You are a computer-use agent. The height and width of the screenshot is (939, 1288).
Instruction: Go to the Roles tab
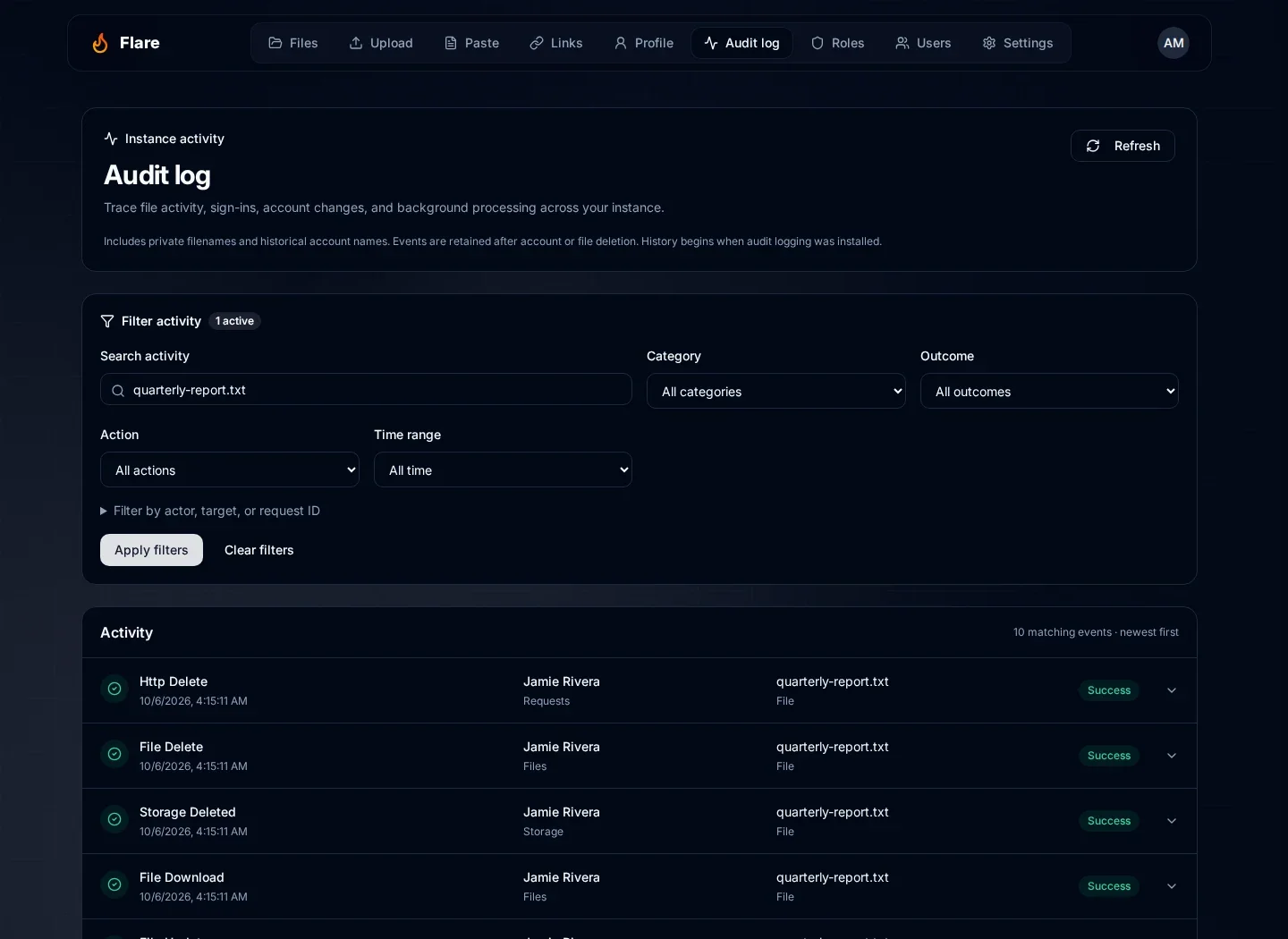point(837,43)
